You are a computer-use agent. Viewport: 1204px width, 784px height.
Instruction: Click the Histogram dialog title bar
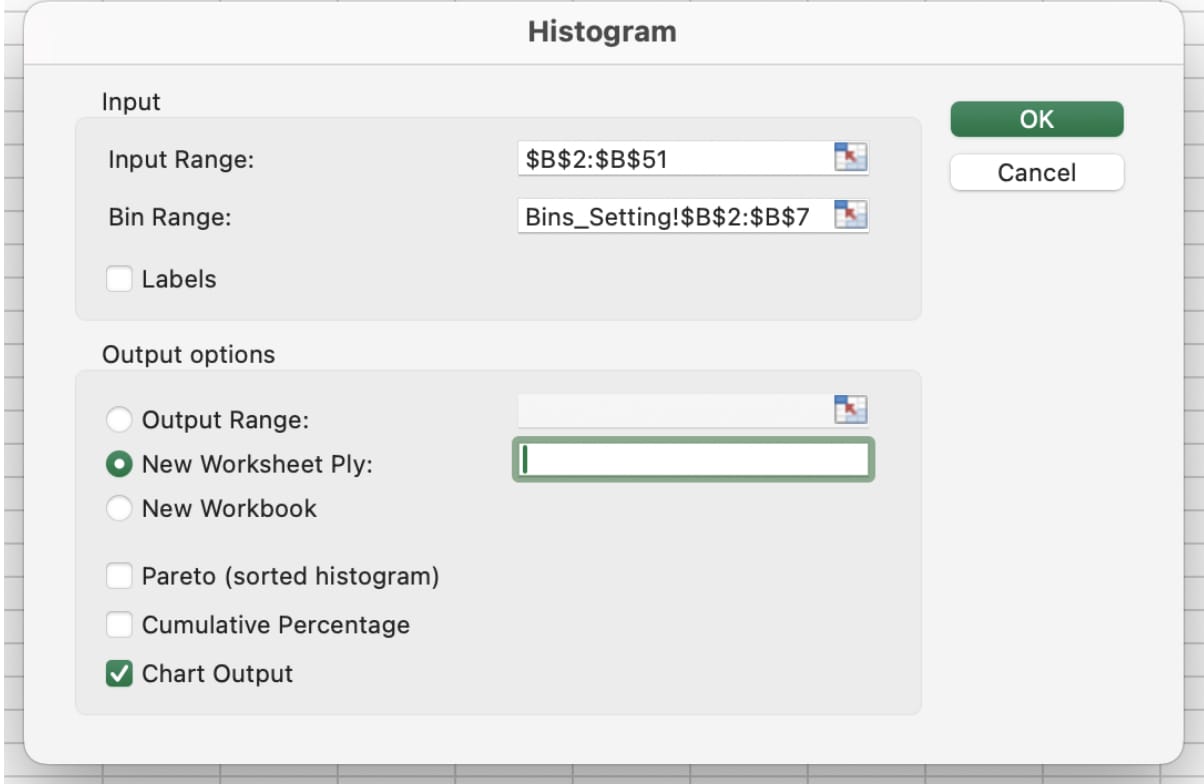pyautogui.click(x=601, y=31)
